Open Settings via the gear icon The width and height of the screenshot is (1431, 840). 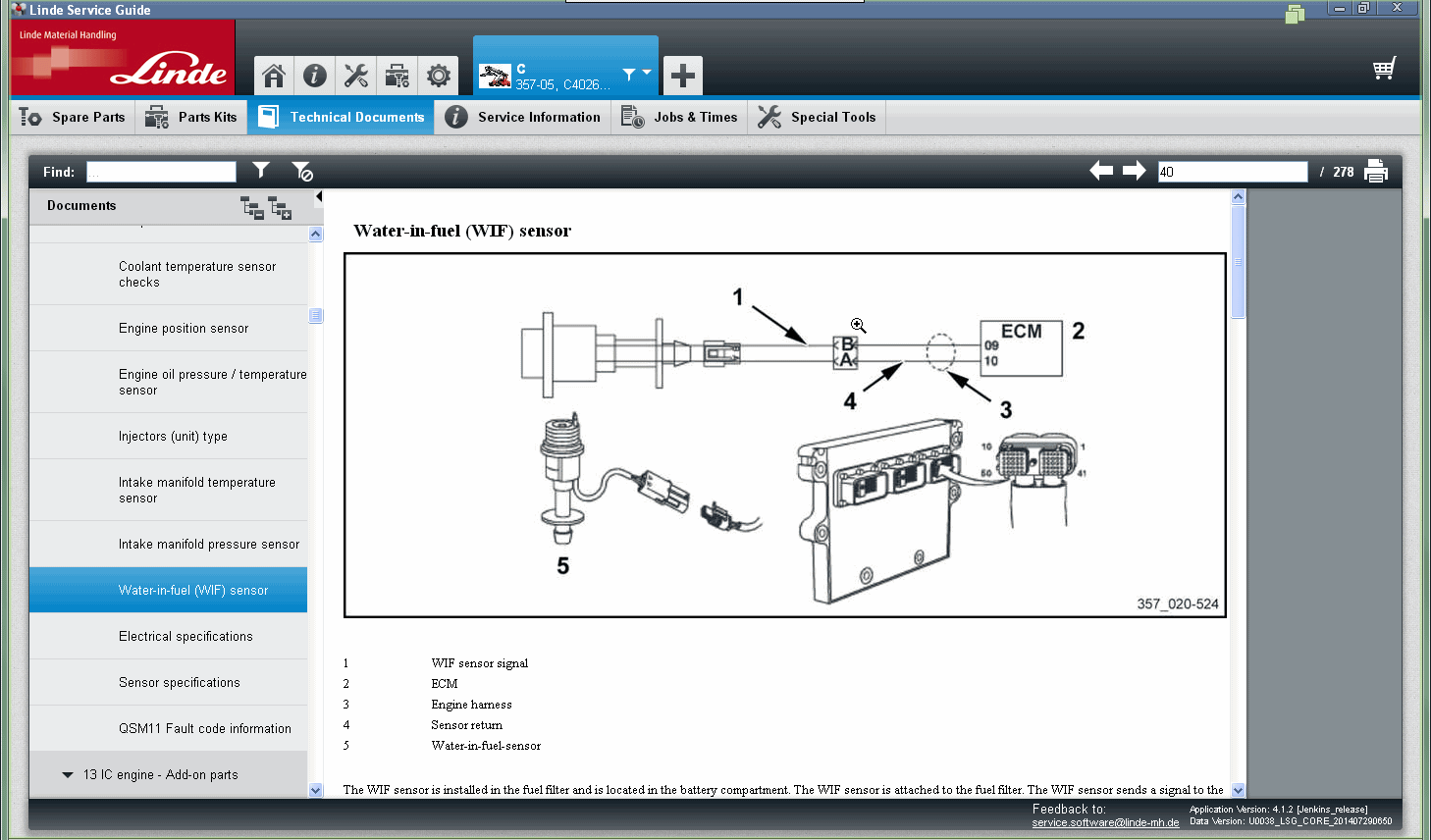click(x=438, y=76)
